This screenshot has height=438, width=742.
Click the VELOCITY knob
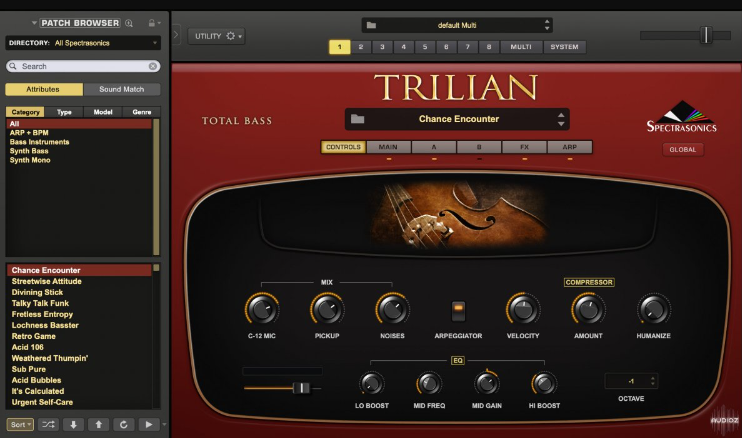click(x=523, y=309)
